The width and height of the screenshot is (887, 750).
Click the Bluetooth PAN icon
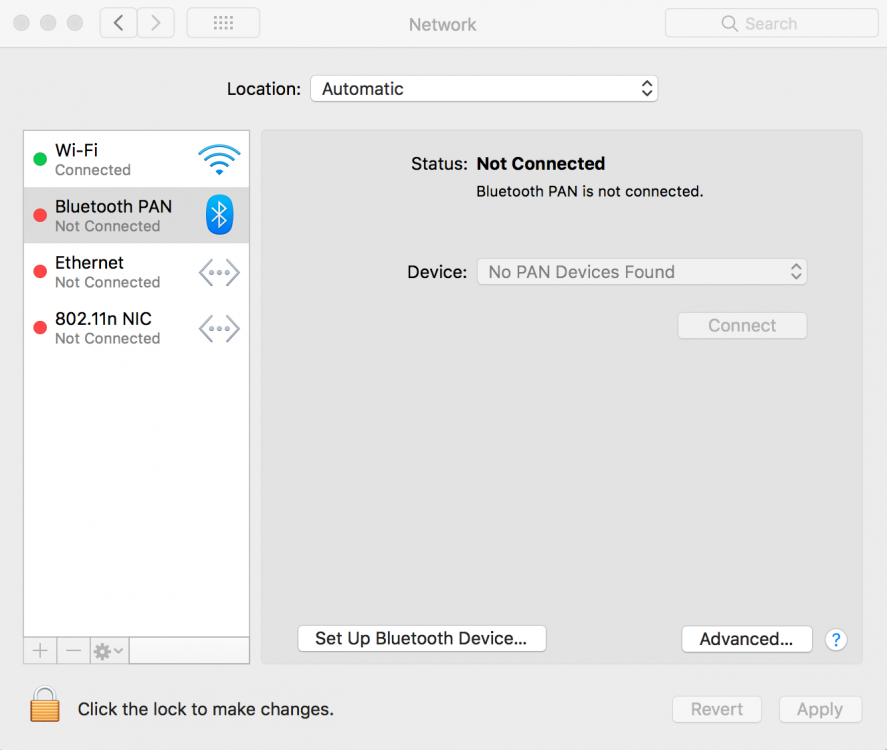(219, 215)
